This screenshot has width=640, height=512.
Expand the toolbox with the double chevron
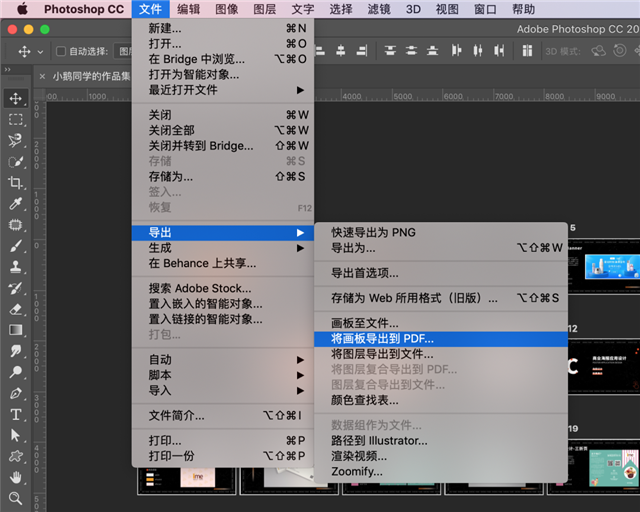pos(7,69)
